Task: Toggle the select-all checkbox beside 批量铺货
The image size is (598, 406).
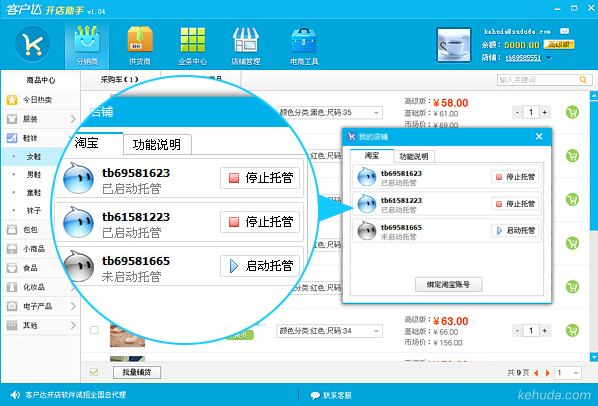Action: pos(94,372)
